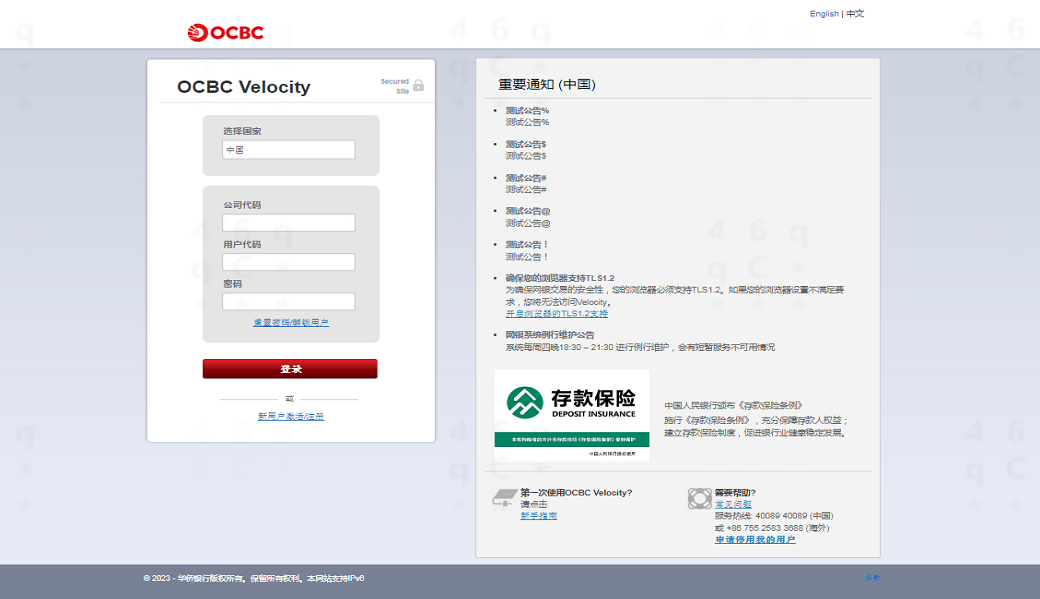Image resolution: width=1040 pixels, height=599 pixels.
Task: Focus the 密码 password field
Action: (289, 302)
